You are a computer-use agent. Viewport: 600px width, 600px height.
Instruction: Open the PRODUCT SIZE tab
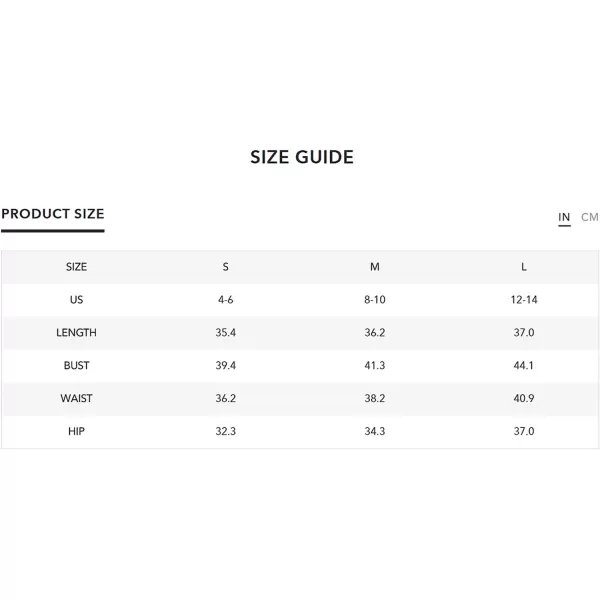click(x=53, y=214)
